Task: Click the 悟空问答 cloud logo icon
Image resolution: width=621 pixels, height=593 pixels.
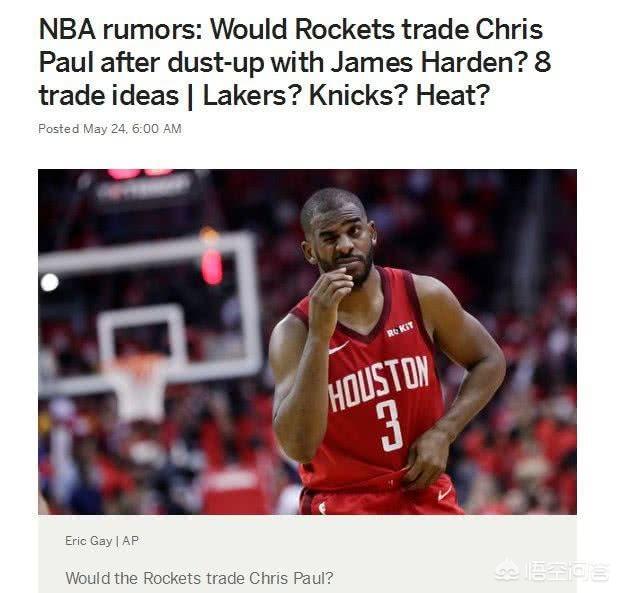Action: pos(509,572)
